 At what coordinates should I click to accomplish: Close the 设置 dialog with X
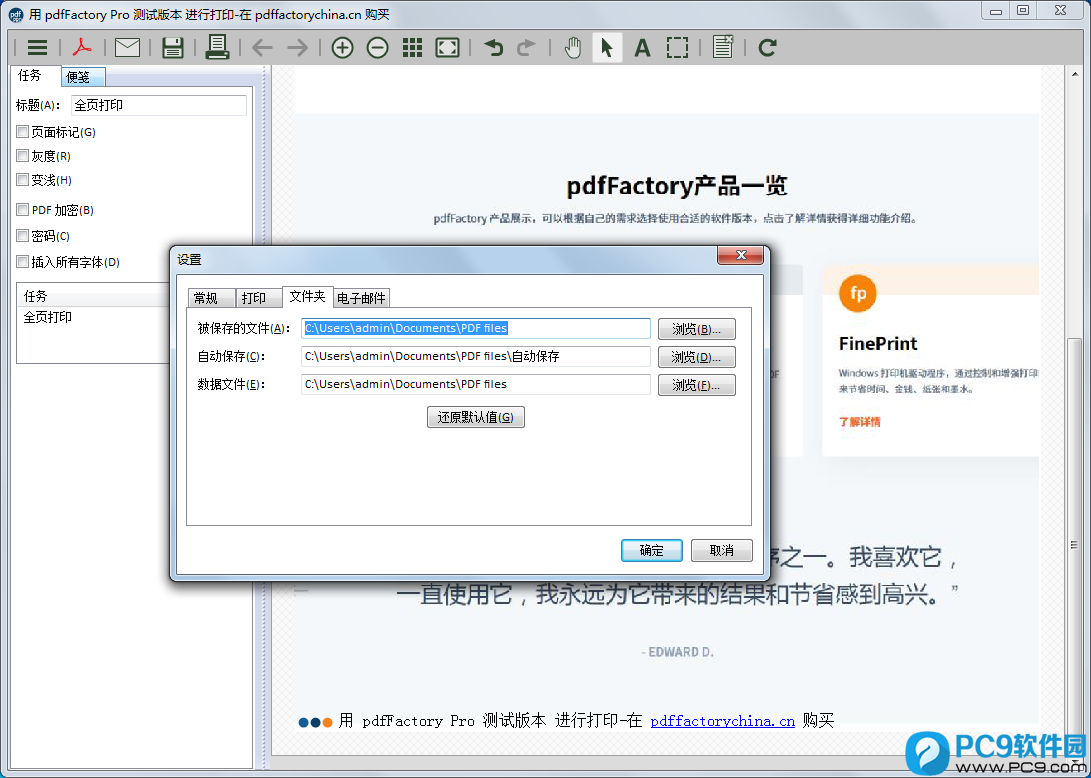(x=740, y=255)
